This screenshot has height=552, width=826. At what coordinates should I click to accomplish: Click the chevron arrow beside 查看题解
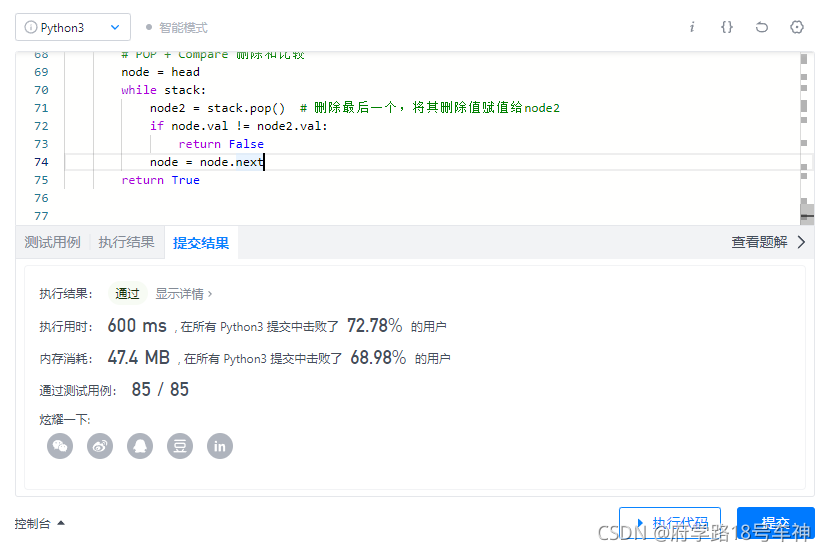tap(801, 242)
